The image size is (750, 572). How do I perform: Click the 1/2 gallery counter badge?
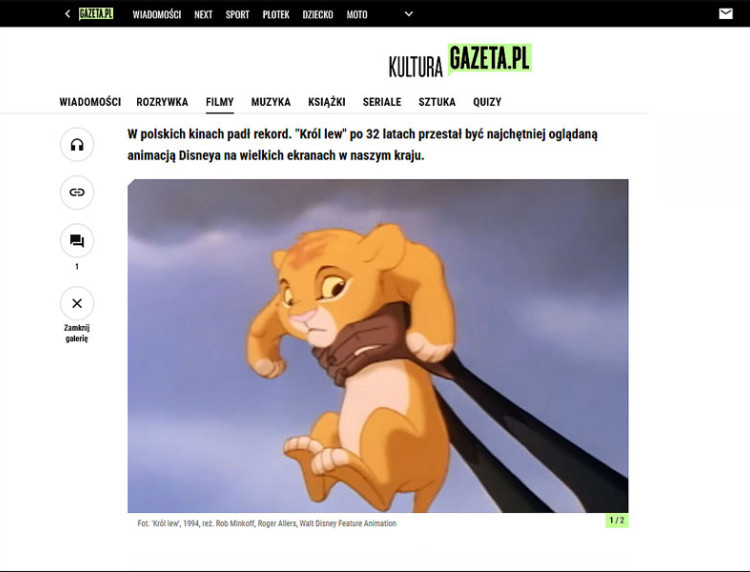coord(617,521)
